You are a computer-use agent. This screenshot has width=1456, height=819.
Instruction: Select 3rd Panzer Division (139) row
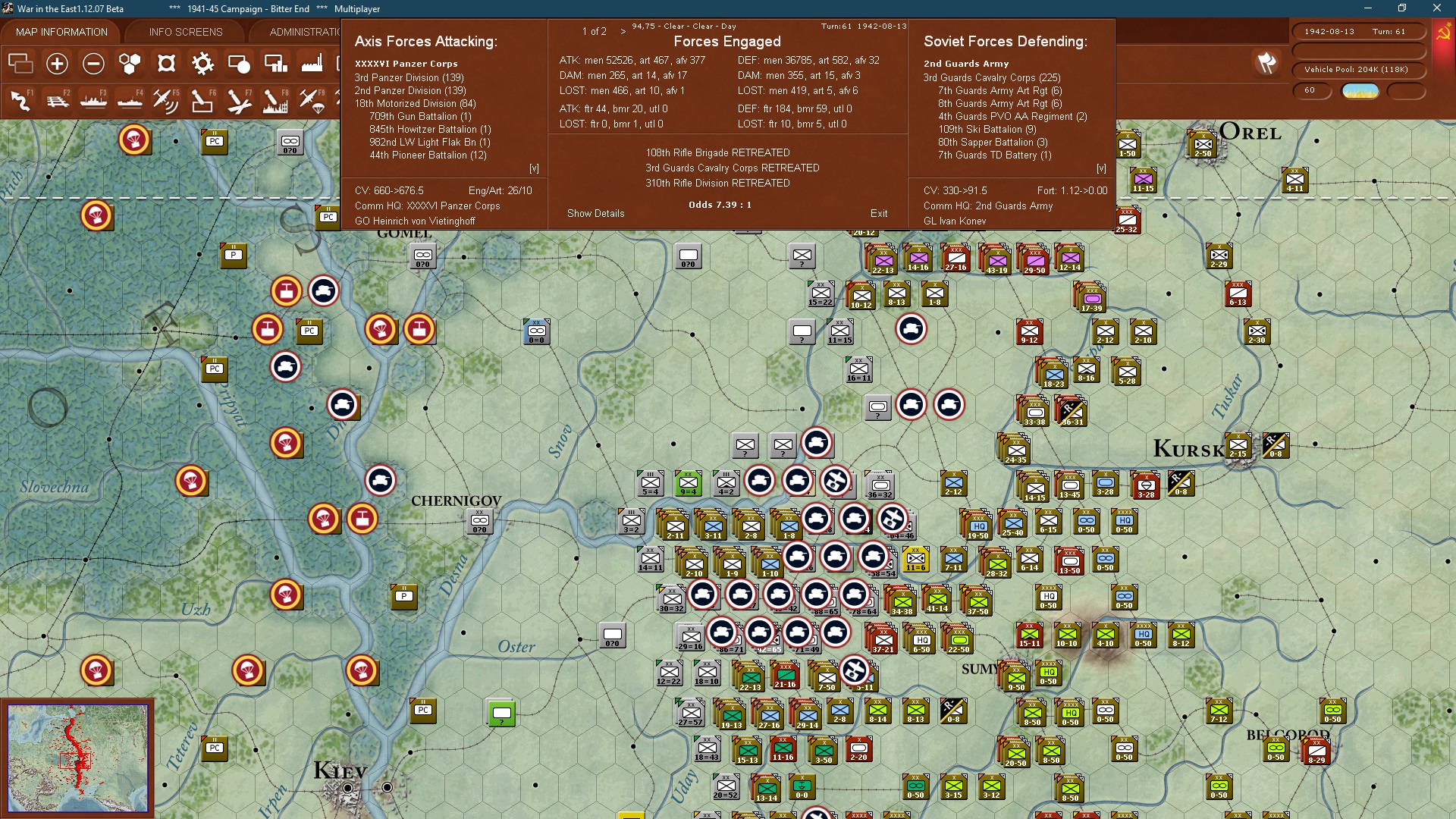(409, 77)
